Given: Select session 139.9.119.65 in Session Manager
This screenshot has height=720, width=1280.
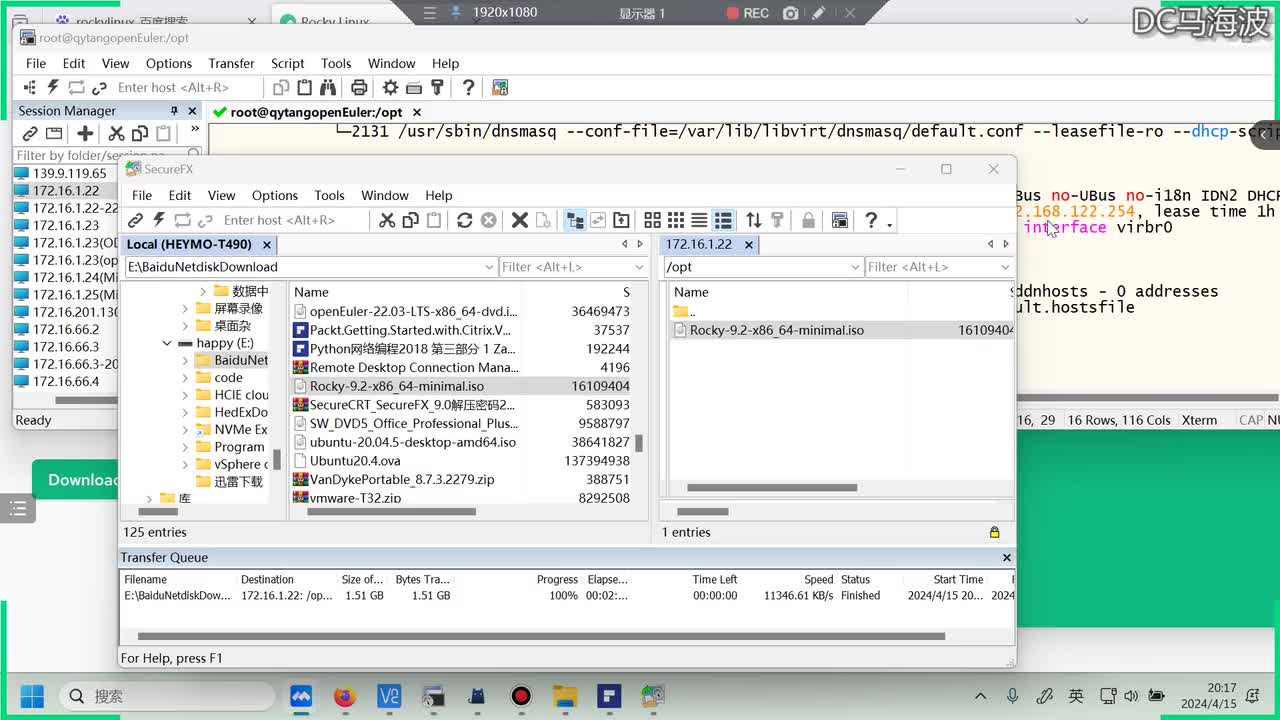Looking at the screenshot, I should (x=69, y=173).
